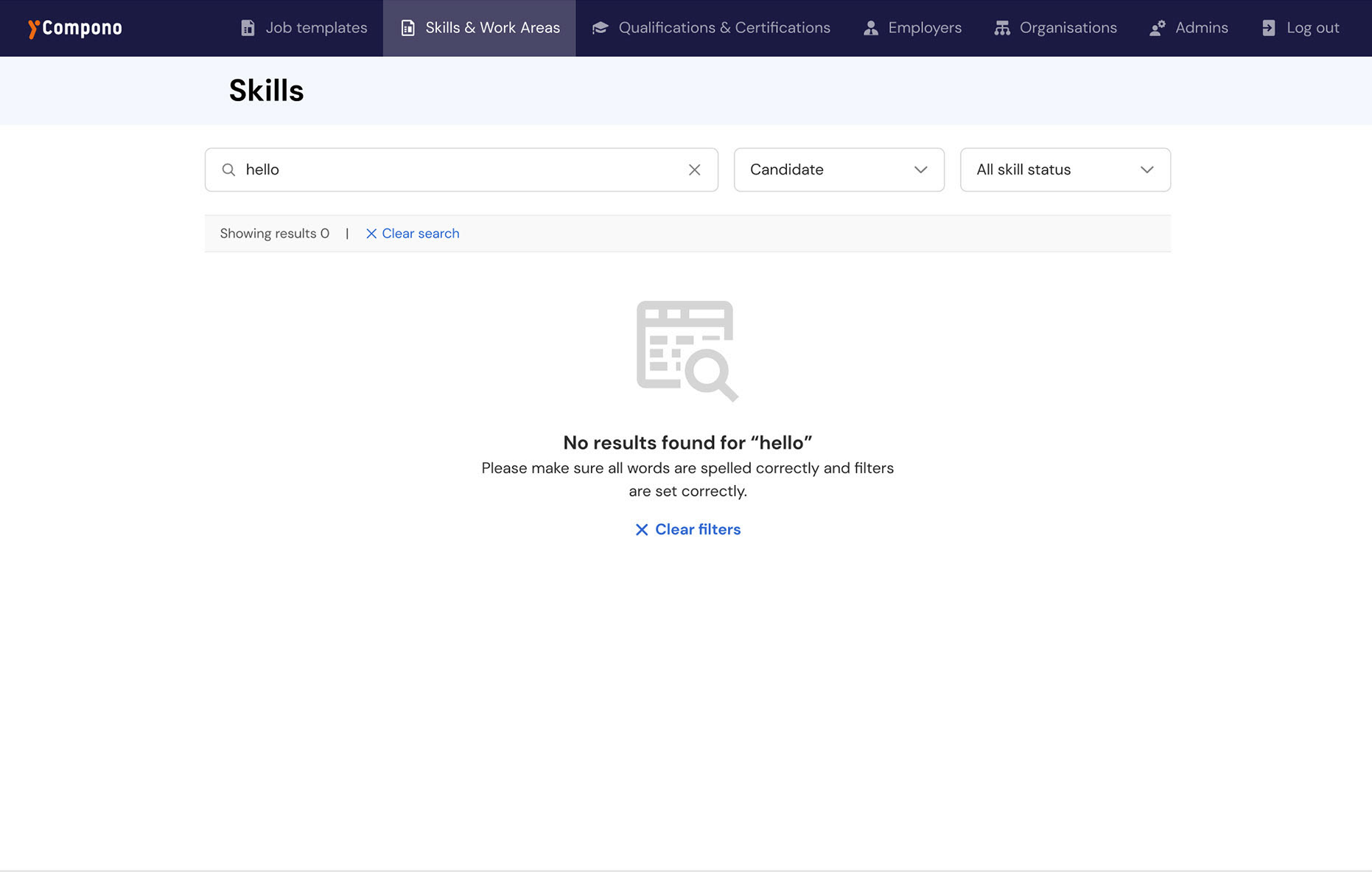Viewport: 1372px width, 872px height.
Task: Focus the search field containing hello
Action: [461, 170]
